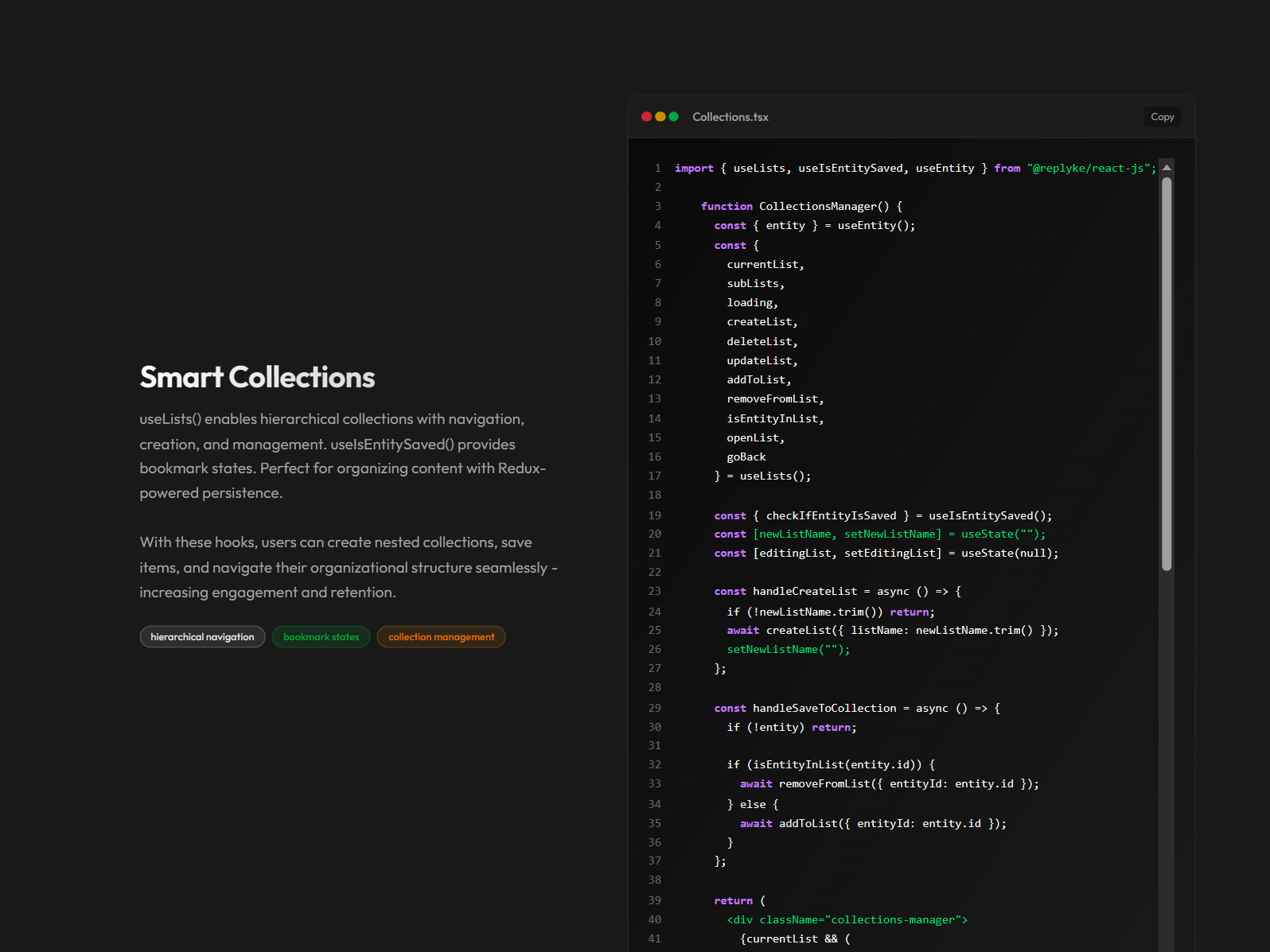The height and width of the screenshot is (952, 1270).
Task: Click the green dot in code window header
Action: click(673, 117)
